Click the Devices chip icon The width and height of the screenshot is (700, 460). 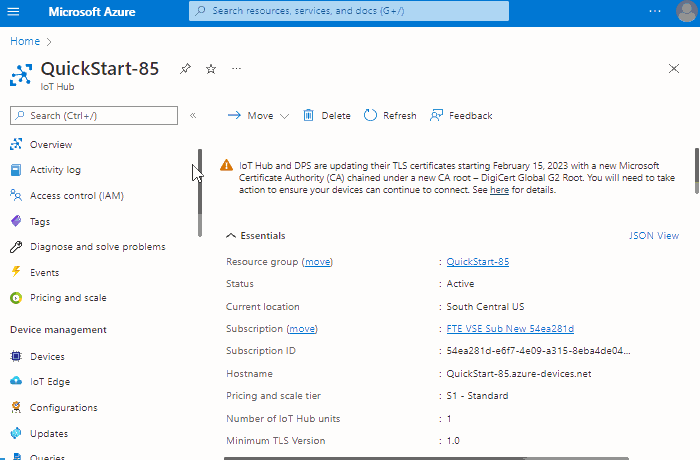(x=16, y=356)
